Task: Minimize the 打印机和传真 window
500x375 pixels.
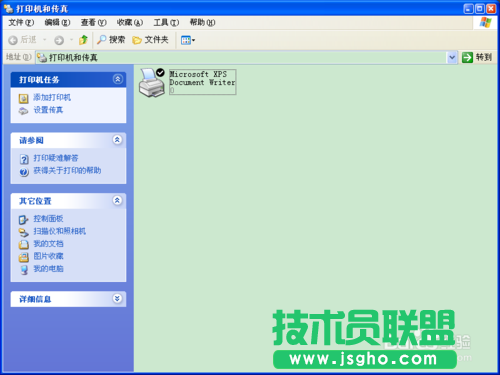Action: 468,9
